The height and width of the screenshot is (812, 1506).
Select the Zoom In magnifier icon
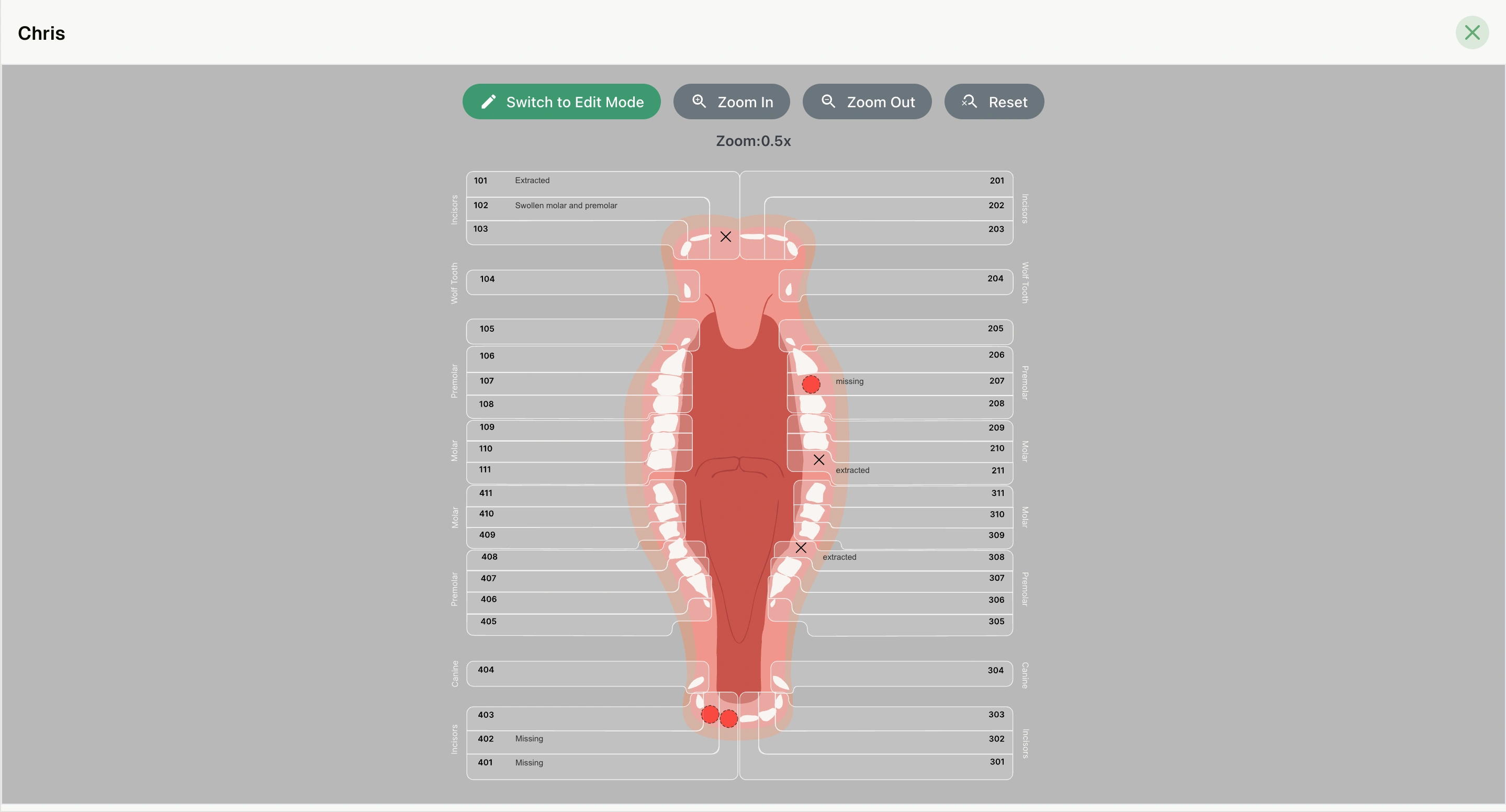pos(699,101)
